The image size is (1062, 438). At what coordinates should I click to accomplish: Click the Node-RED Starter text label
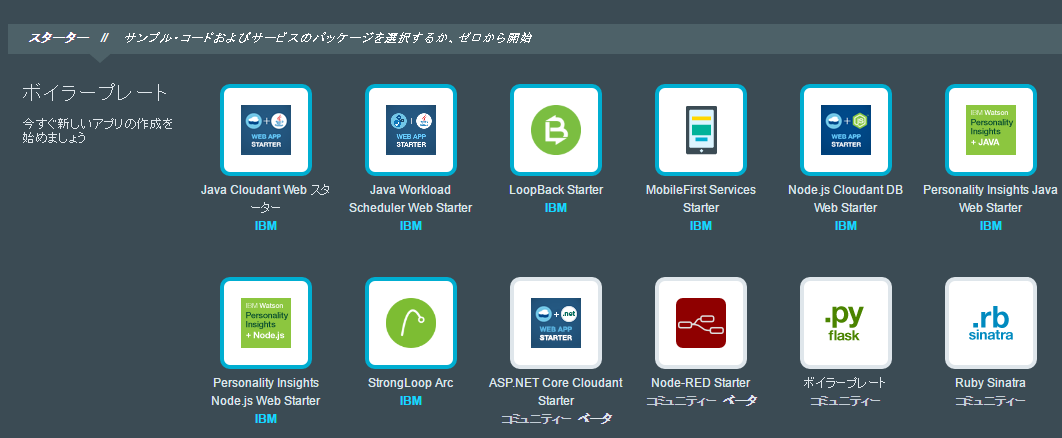coord(700,383)
